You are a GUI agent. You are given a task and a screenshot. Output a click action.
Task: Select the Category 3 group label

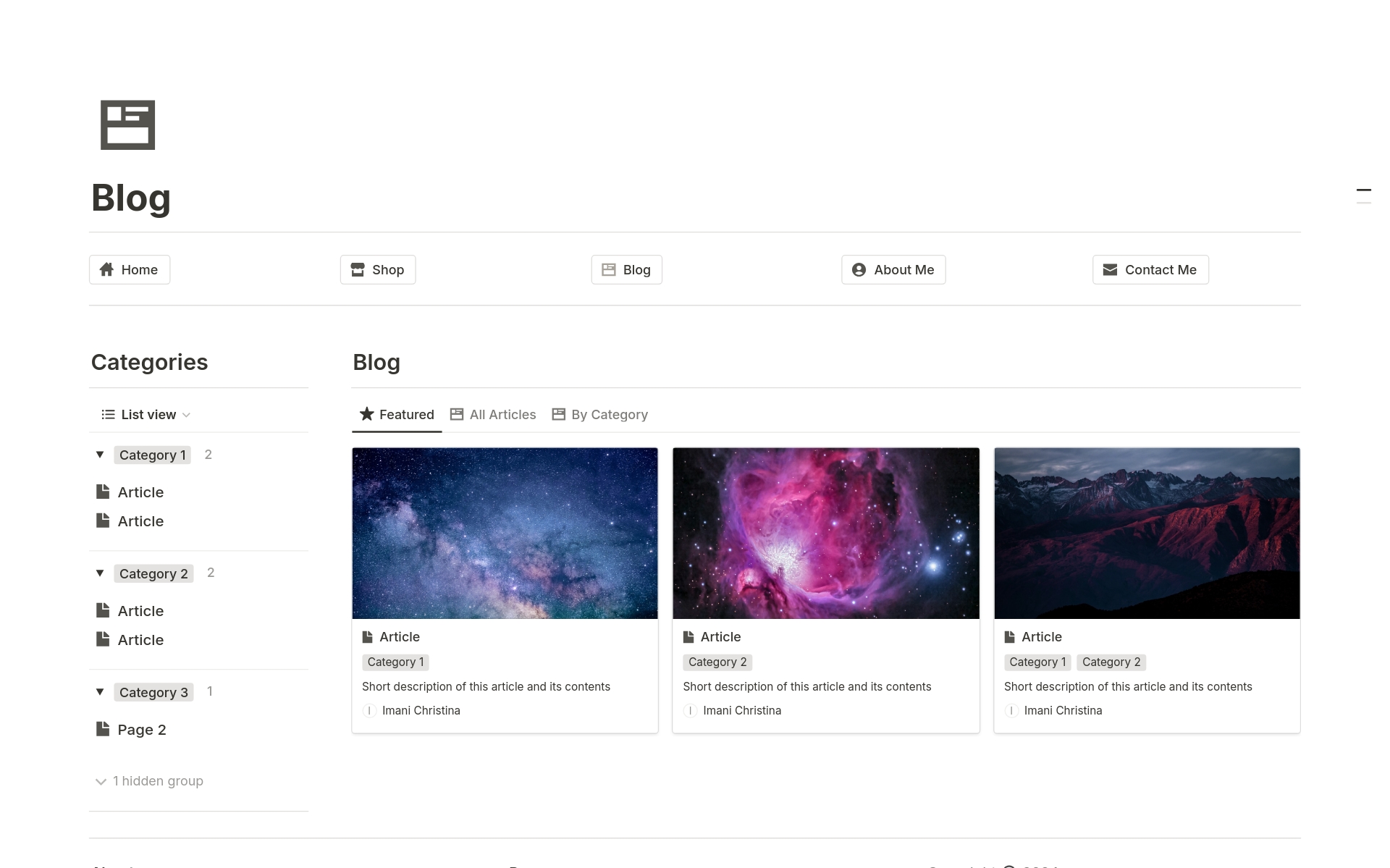(153, 692)
